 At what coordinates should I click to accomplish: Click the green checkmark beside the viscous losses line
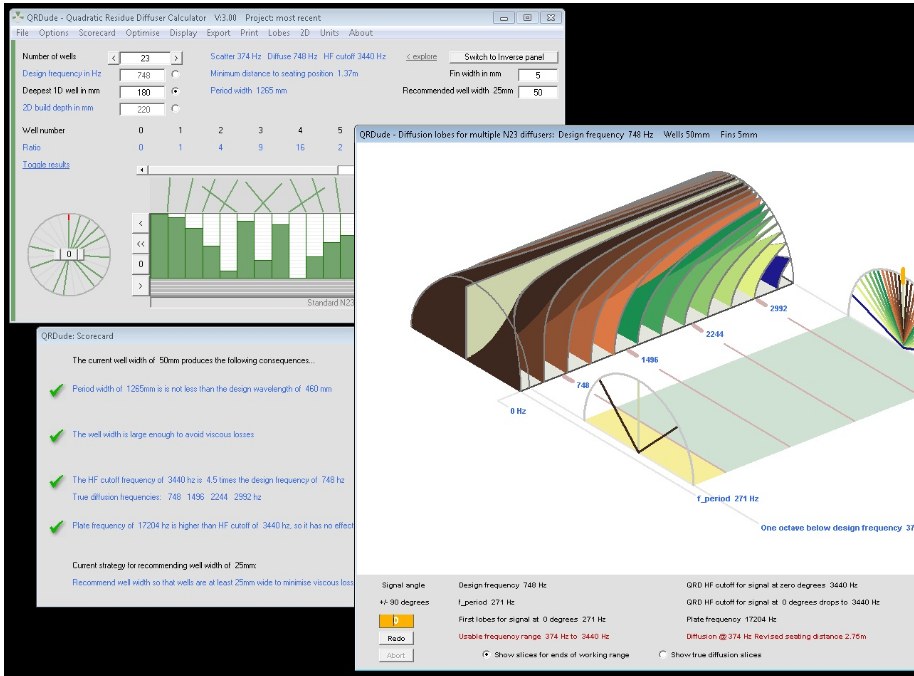coord(57,435)
